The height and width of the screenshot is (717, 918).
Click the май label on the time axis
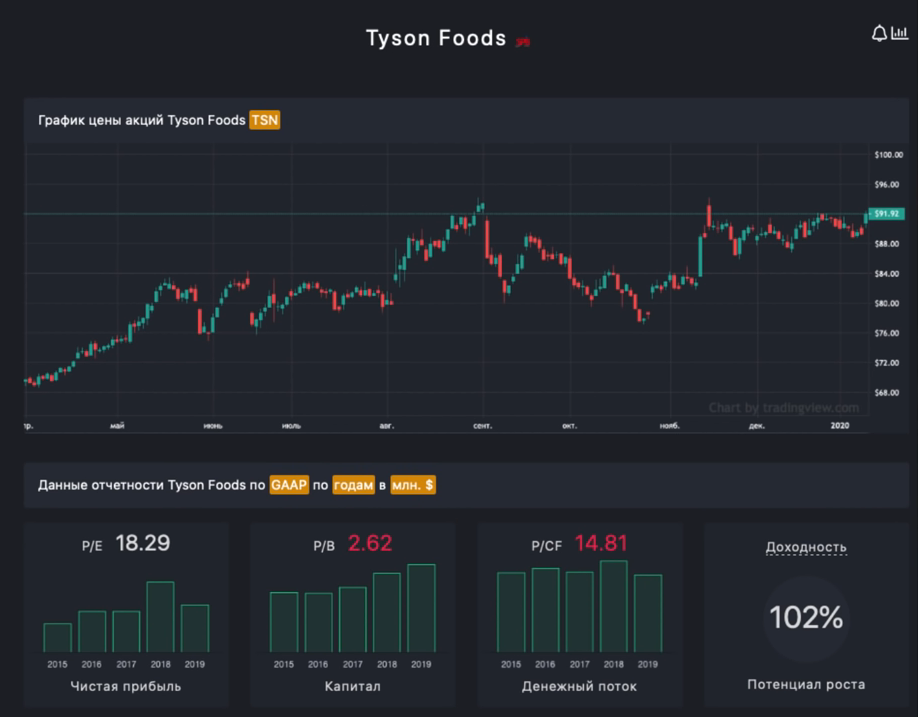pyautogui.click(x=117, y=426)
